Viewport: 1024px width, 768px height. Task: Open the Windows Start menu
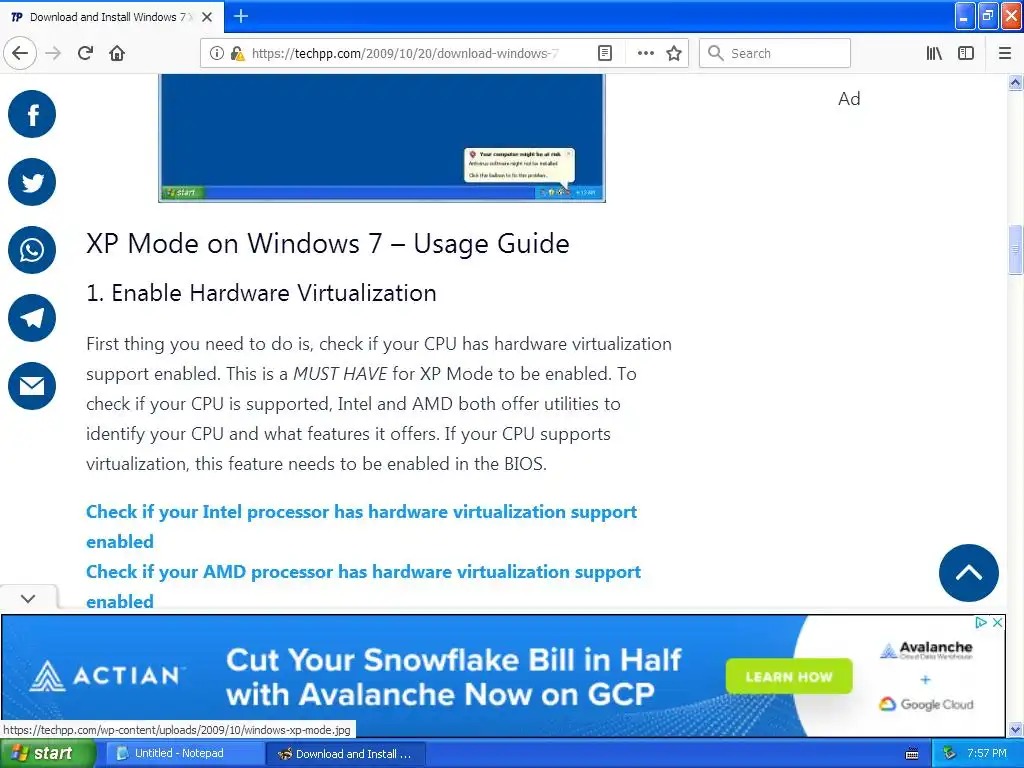coord(46,754)
